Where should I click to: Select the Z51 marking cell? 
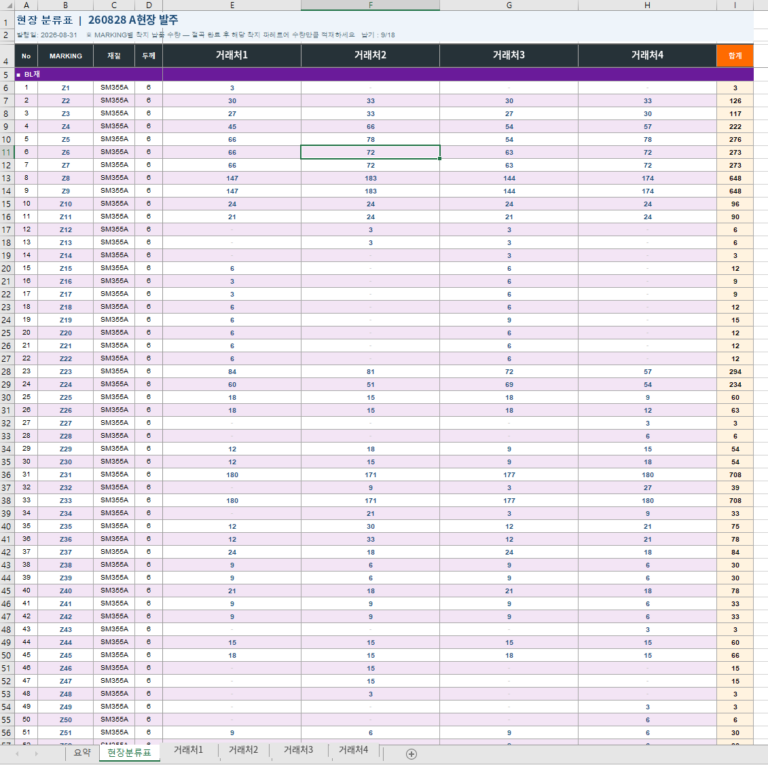66,733
